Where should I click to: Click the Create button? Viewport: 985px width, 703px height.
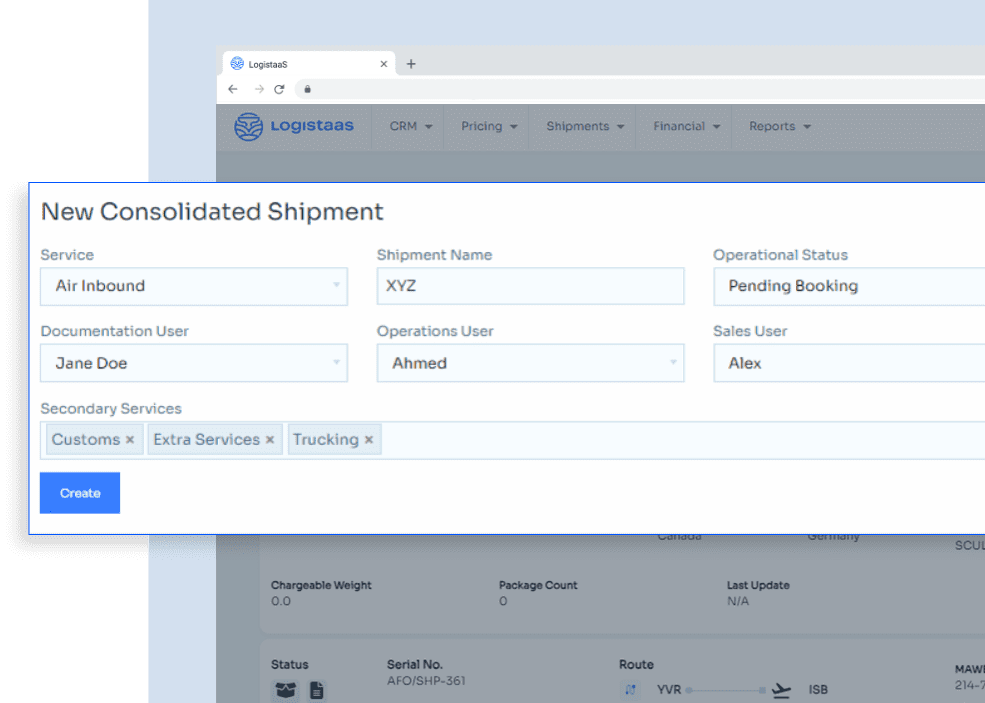click(80, 493)
